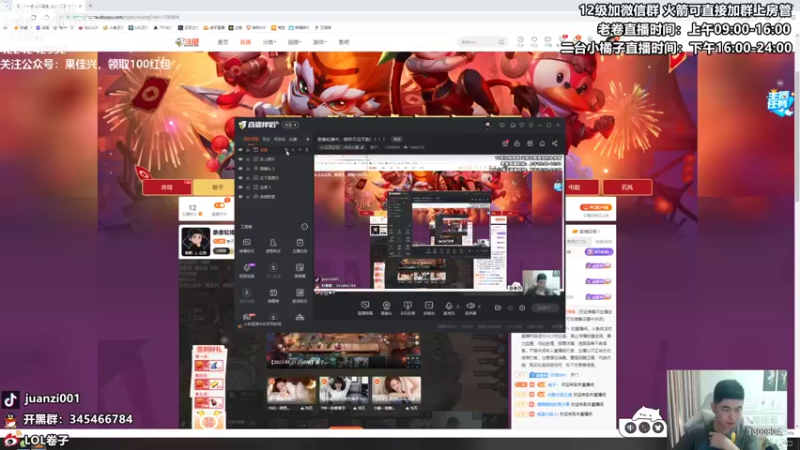This screenshot has width=800, height=450.
Task: Toggle preview eye icon in bottom bar
Action: [x=510, y=308]
